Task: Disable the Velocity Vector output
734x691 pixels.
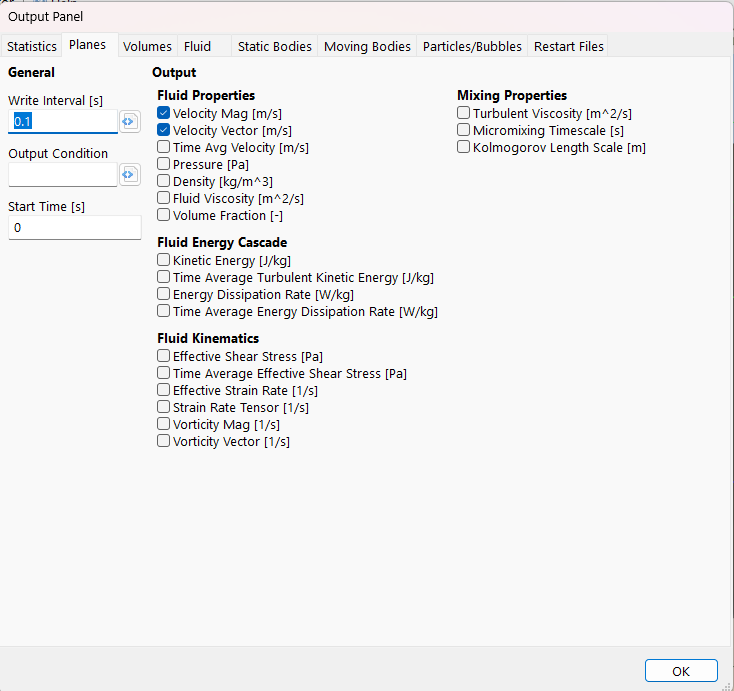Action: click(164, 131)
